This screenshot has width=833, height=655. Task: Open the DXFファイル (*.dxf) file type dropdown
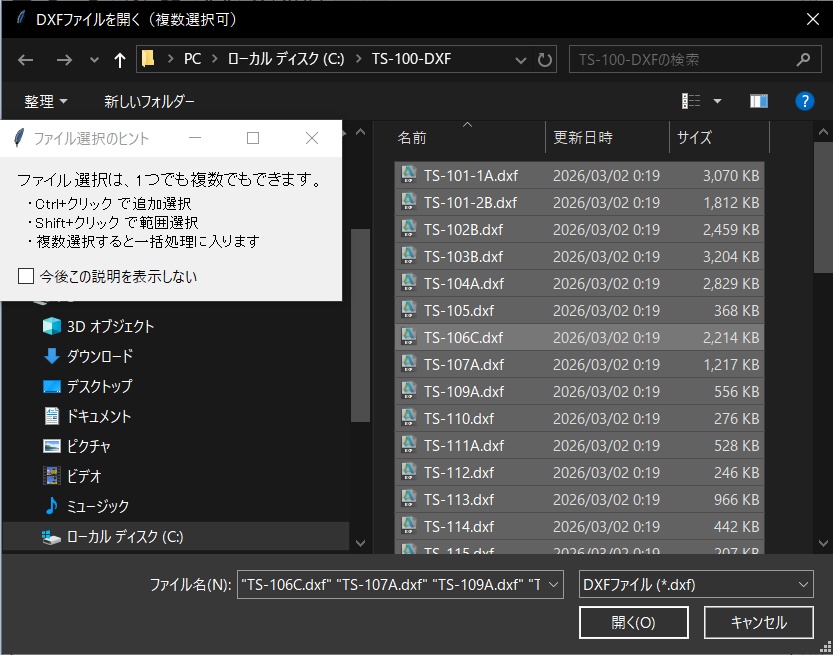[x=804, y=584]
